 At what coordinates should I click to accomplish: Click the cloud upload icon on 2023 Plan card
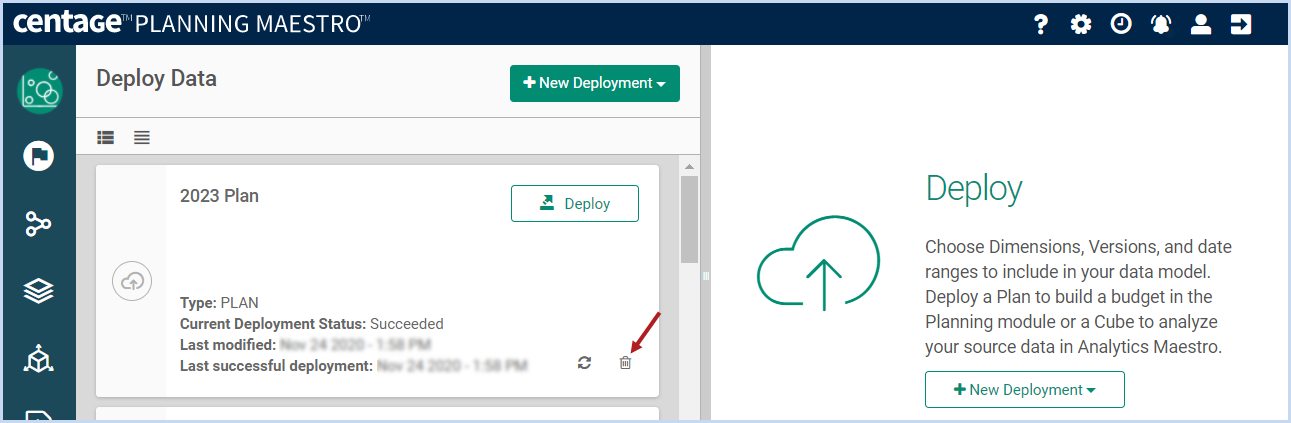[131, 282]
